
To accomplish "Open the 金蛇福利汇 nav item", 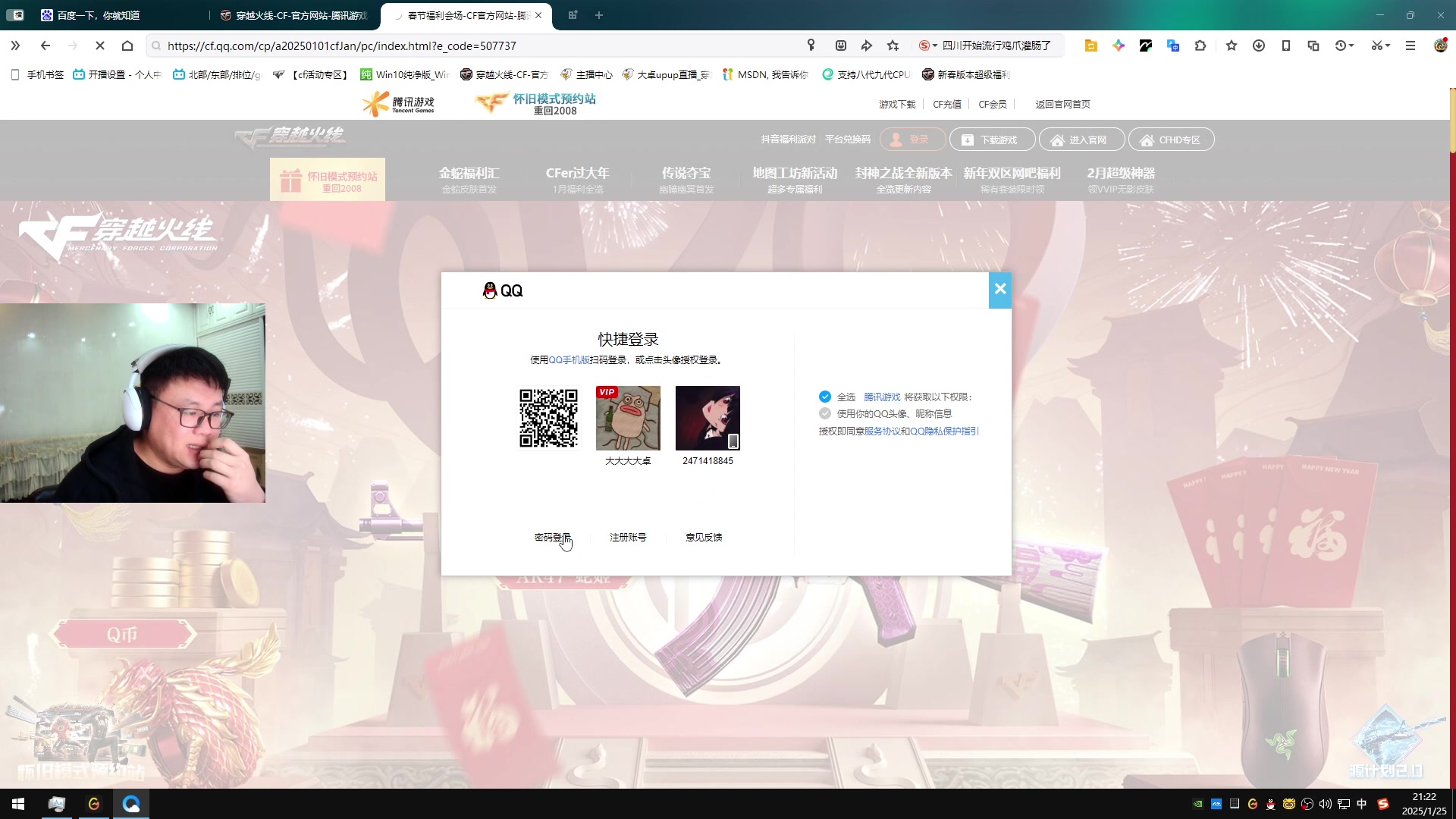I will point(469,180).
